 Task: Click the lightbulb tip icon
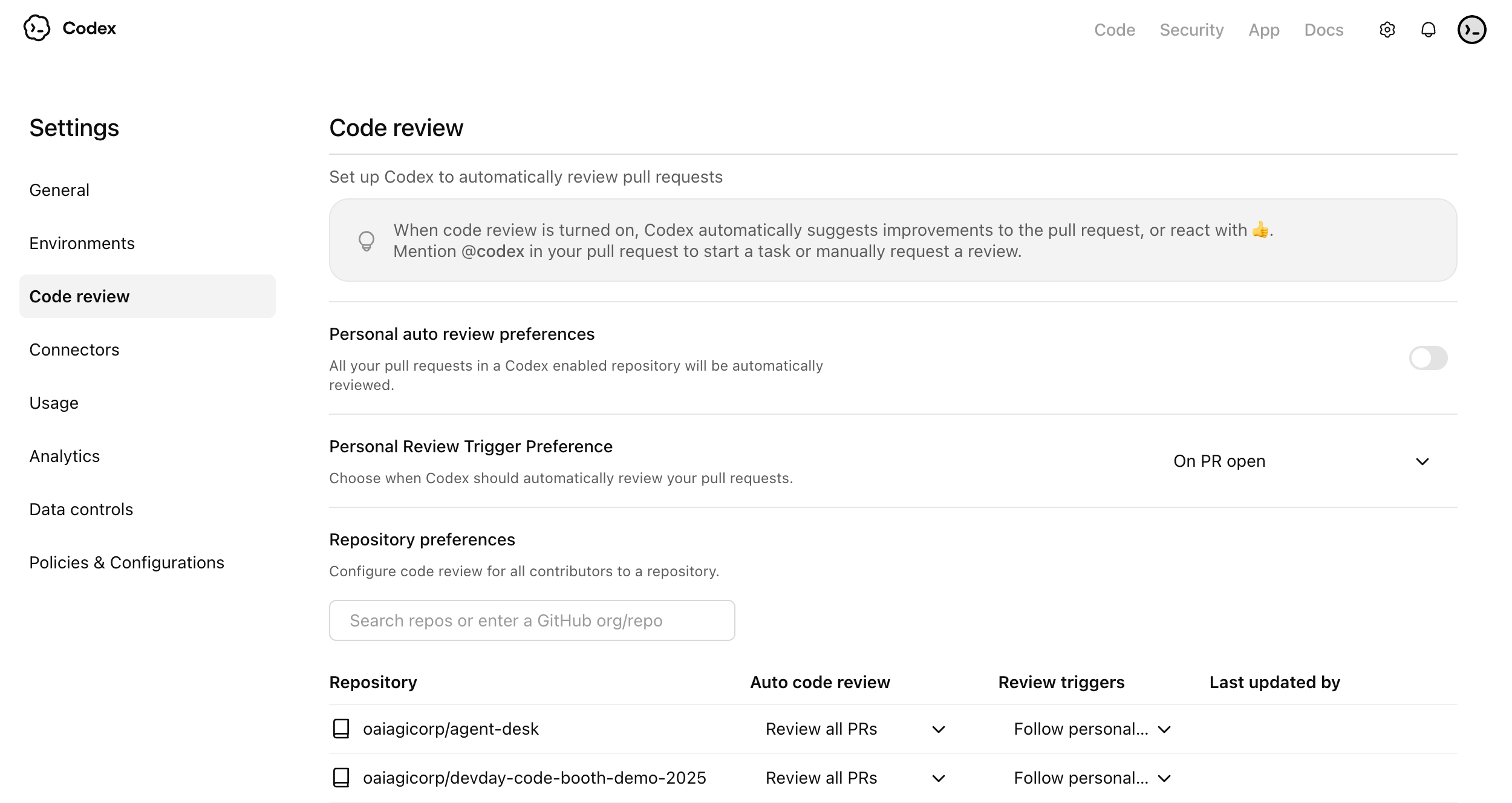[367, 240]
